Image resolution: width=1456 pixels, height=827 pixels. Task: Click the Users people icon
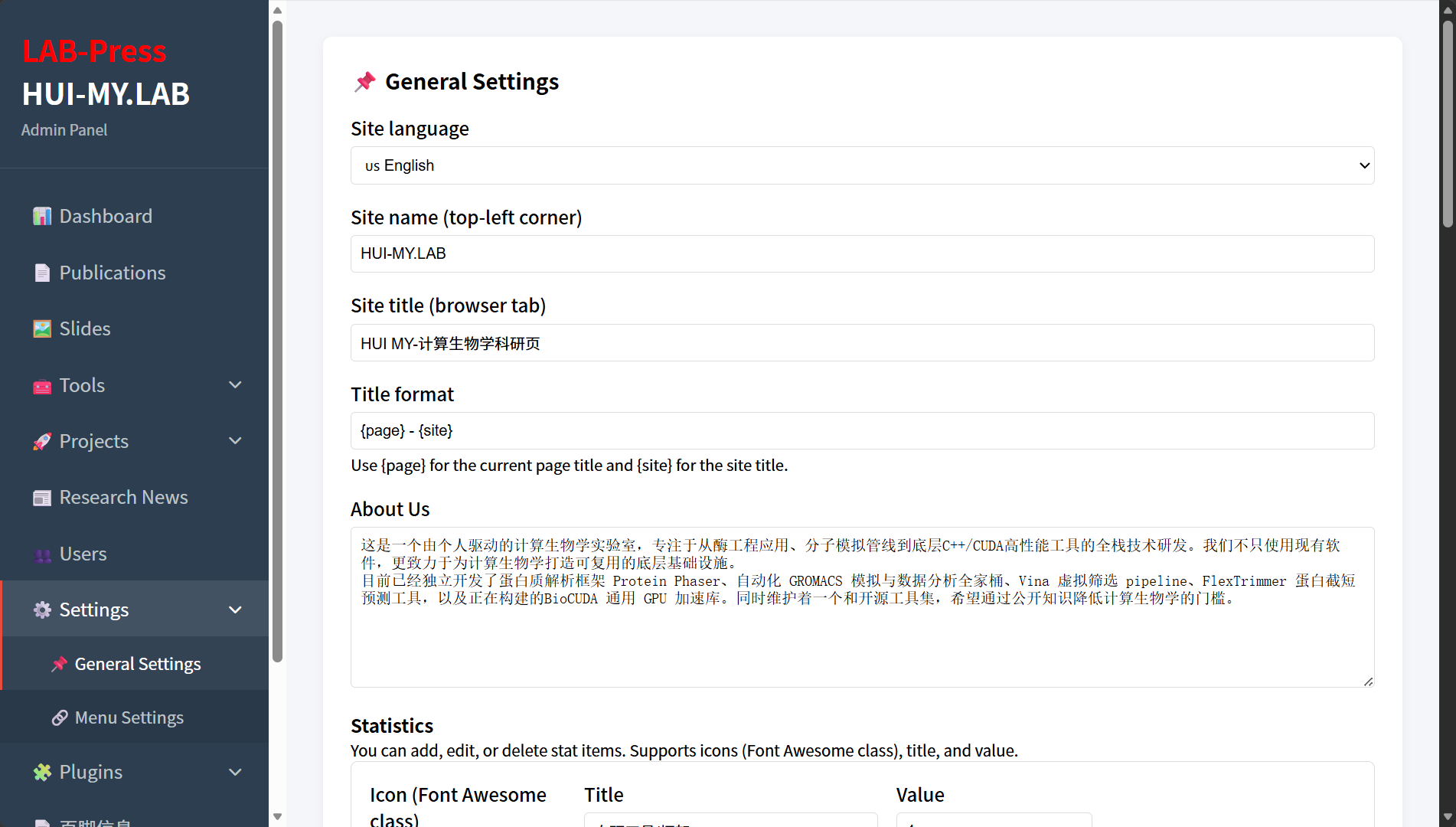(x=42, y=554)
